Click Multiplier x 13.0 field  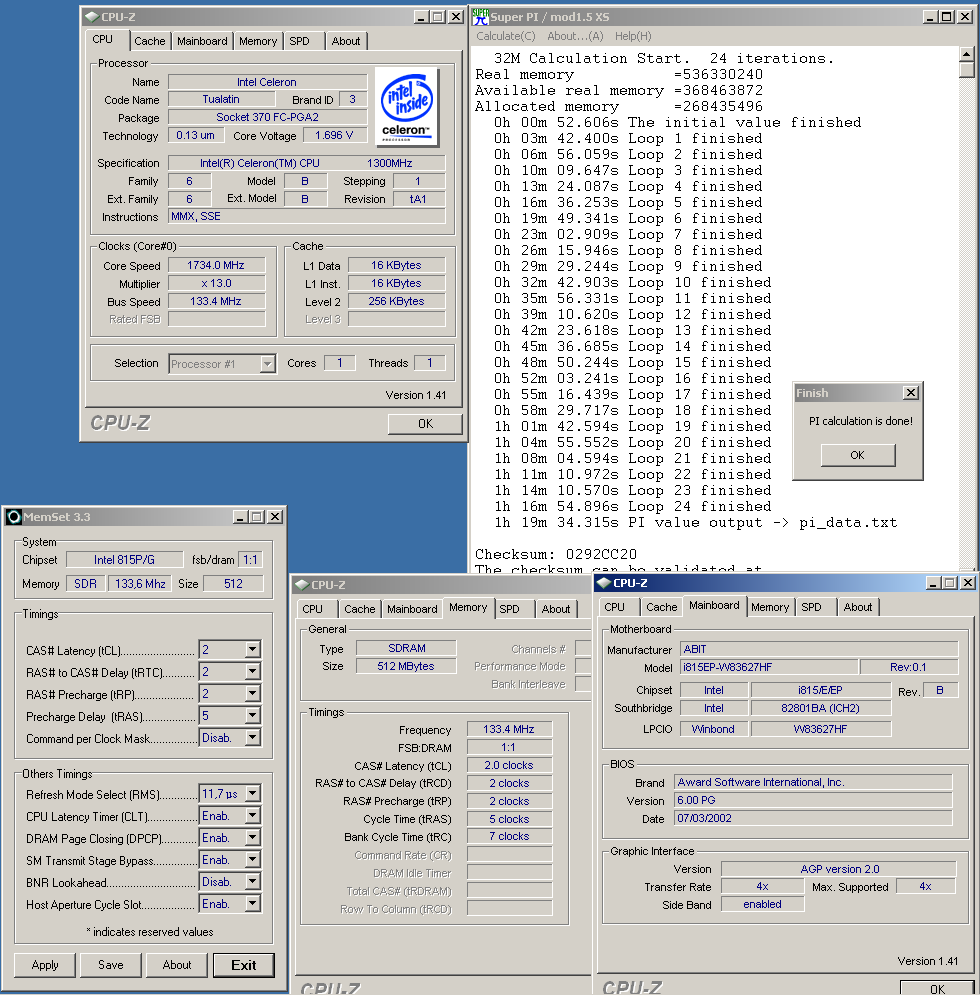coord(216,284)
